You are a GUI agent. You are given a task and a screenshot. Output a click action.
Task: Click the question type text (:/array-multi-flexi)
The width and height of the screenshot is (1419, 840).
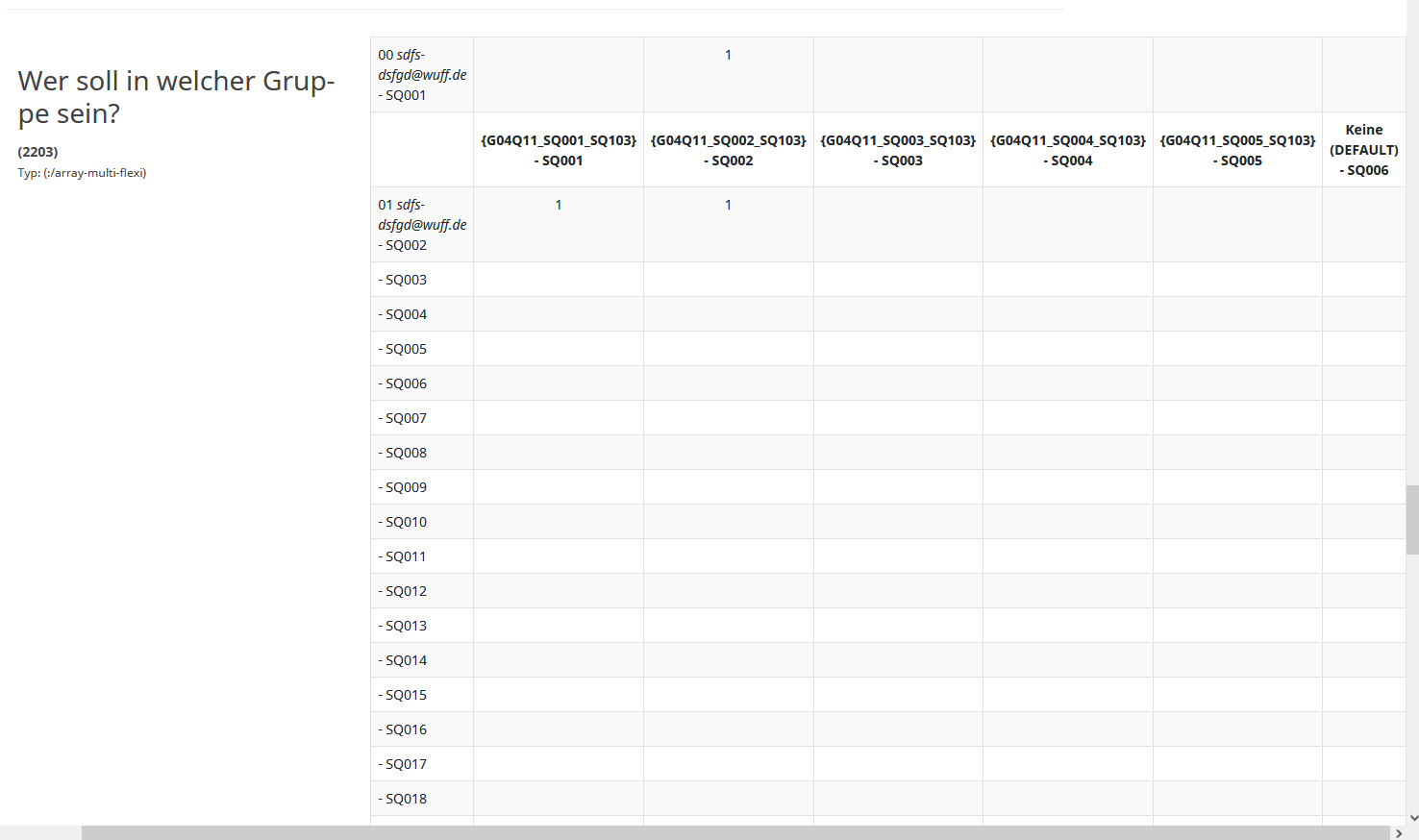click(x=82, y=173)
